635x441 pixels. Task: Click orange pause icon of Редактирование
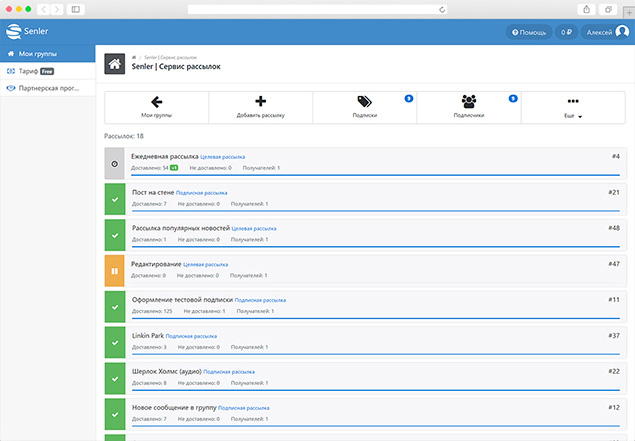point(115,271)
